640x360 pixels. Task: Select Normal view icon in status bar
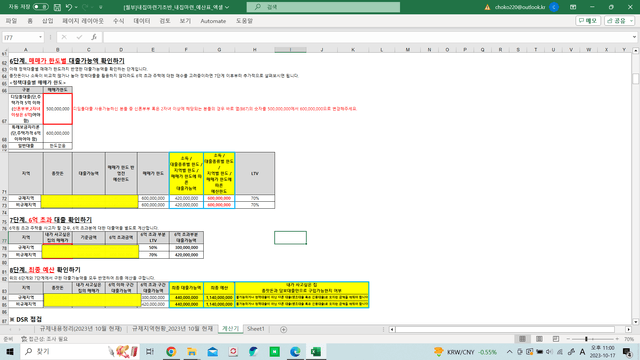(x=522, y=339)
